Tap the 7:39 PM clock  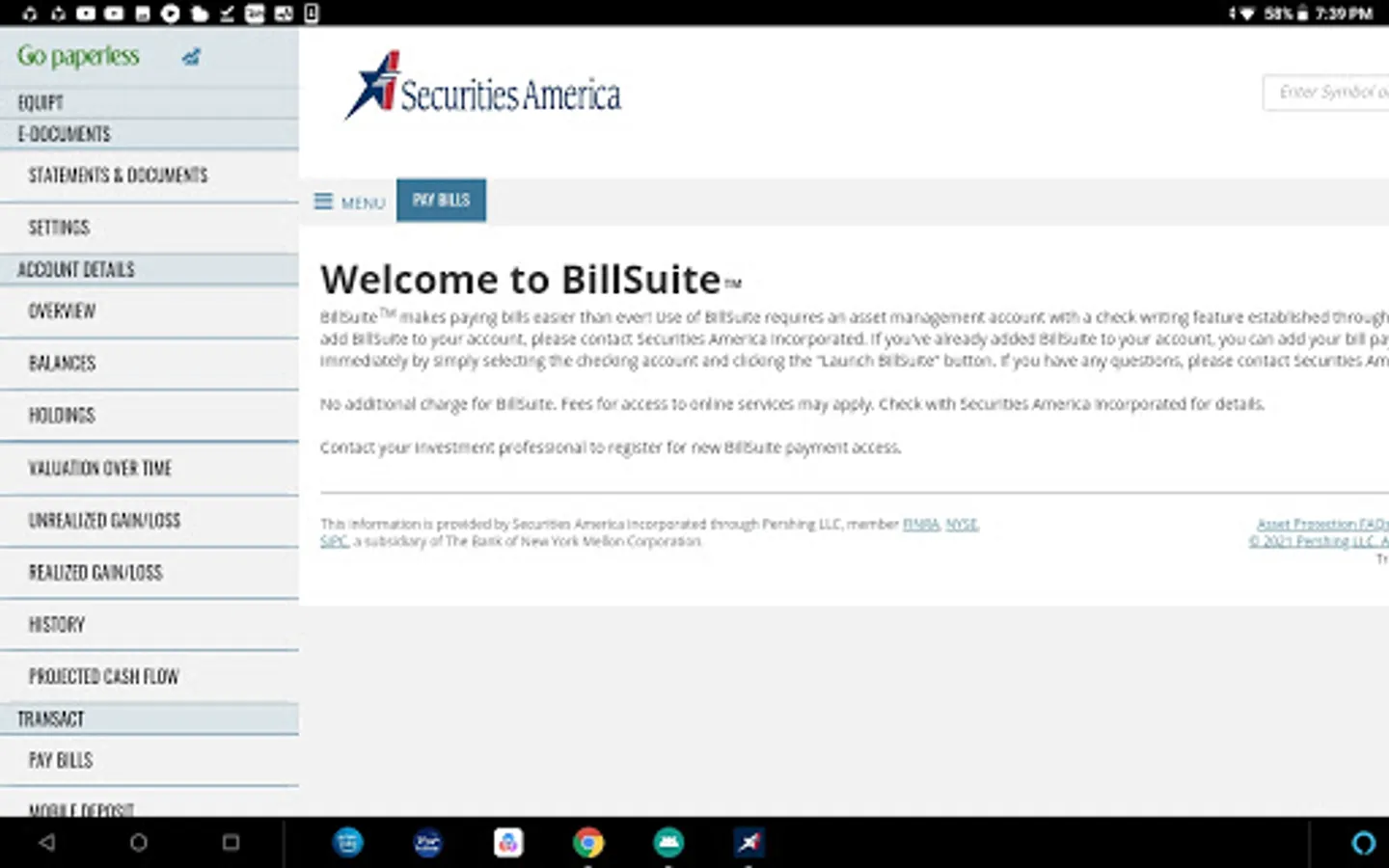click(1344, 14)
